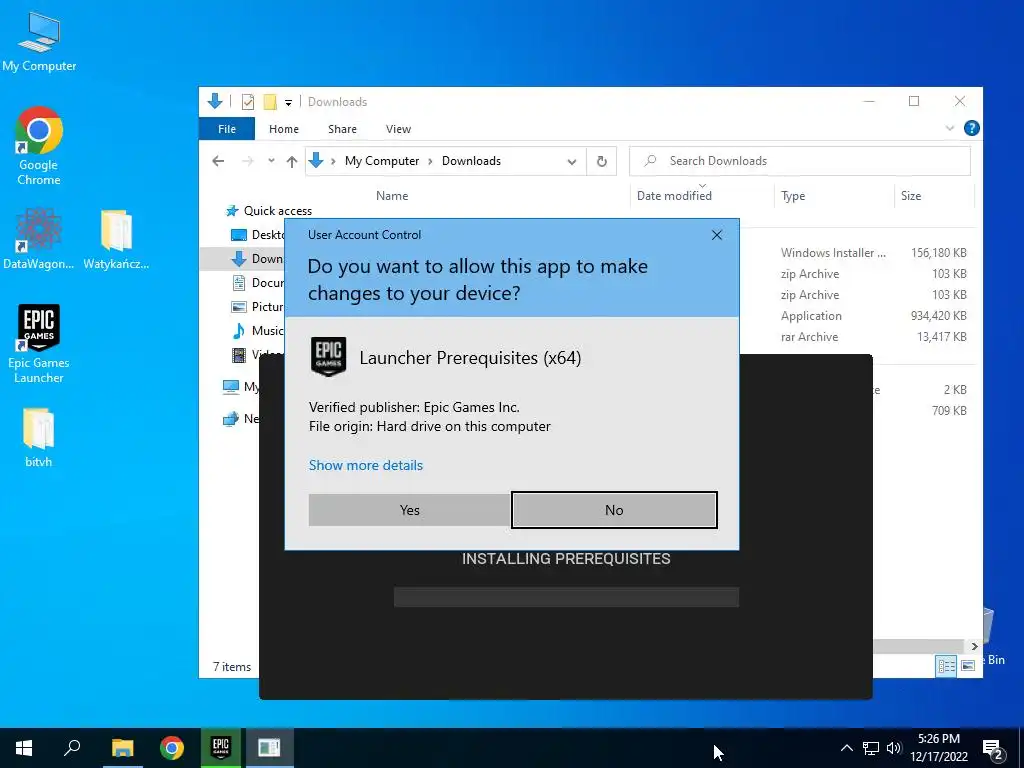The height and width of the screenshot is (768, 1024).
Task: Click Epic Games taskbar icon
Action: 221,748
